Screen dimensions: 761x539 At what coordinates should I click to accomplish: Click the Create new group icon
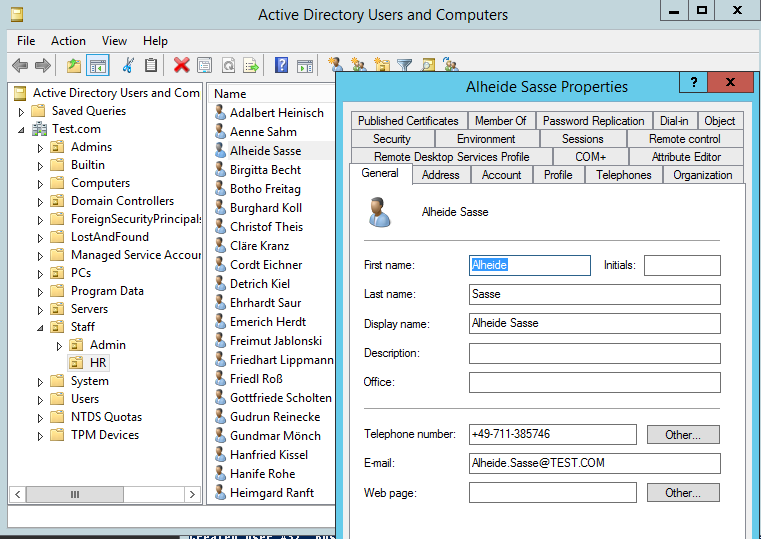[x=358, y=65]
